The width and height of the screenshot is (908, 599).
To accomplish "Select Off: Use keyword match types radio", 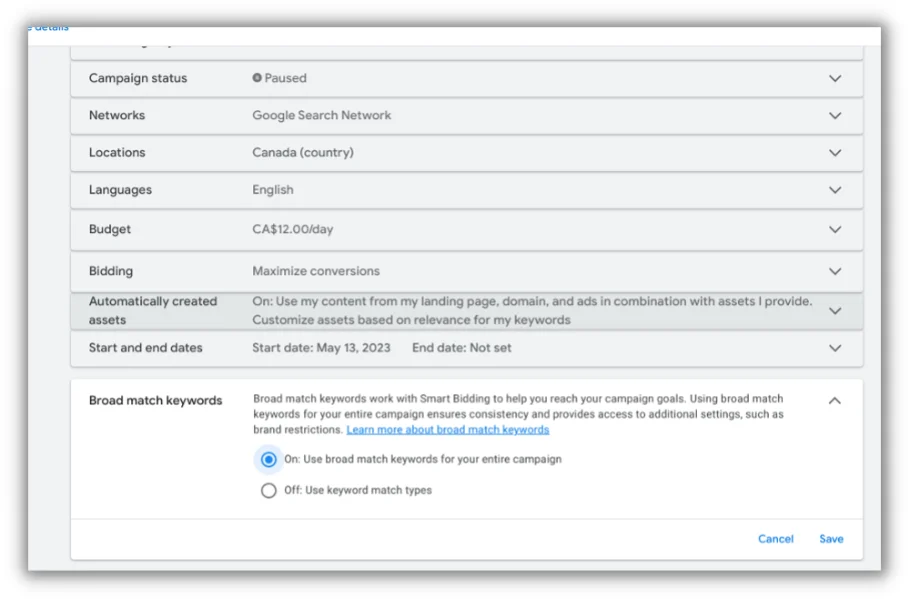I will pyautogui.click(x=268, y=491).
